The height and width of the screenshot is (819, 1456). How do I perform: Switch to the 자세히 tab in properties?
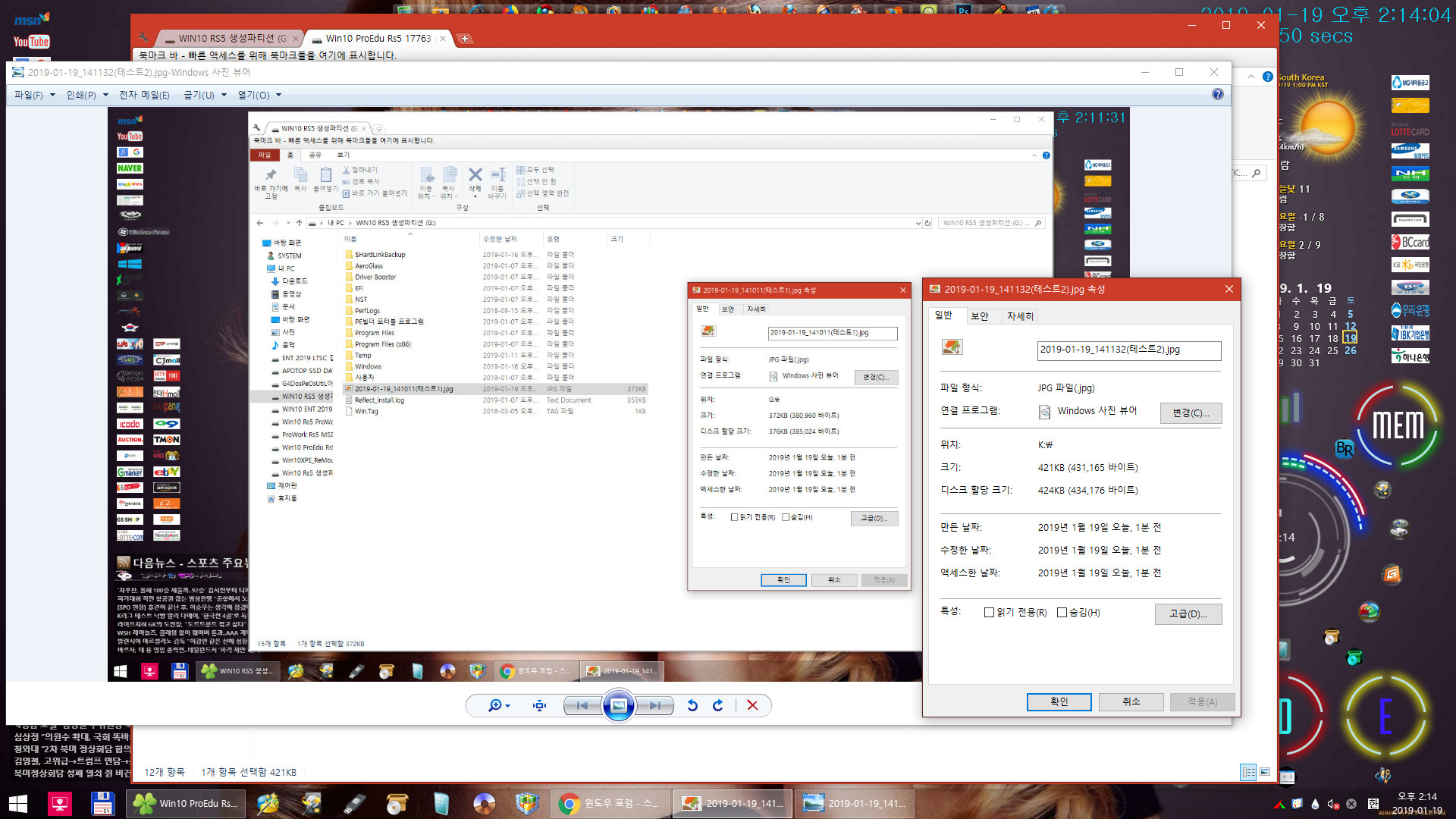pyautogui.click(x=1020, y=316)
